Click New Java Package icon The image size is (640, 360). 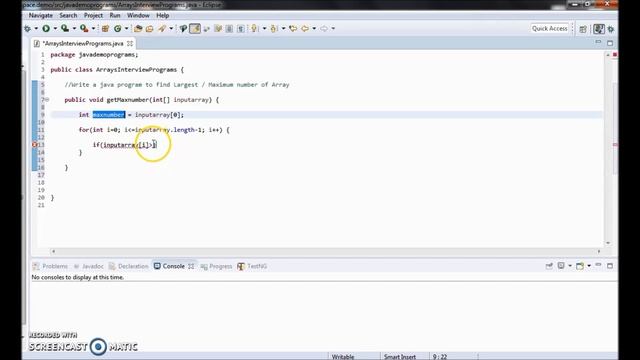(105, 29)
